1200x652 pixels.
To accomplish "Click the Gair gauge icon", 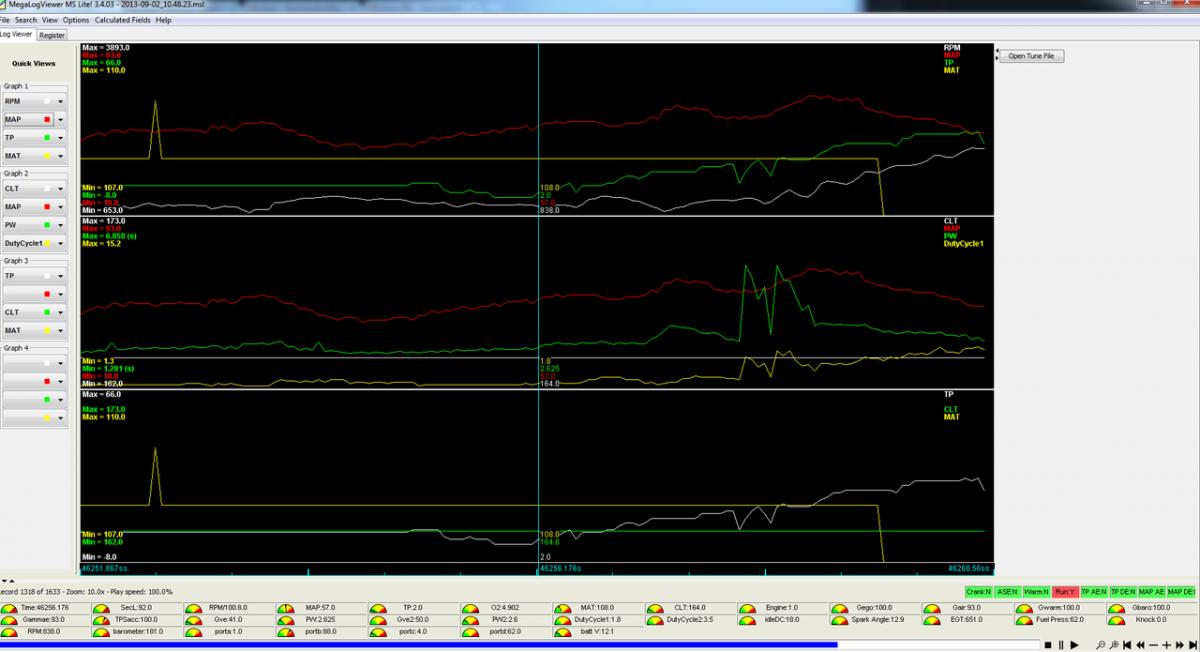I will pos(930,607).
